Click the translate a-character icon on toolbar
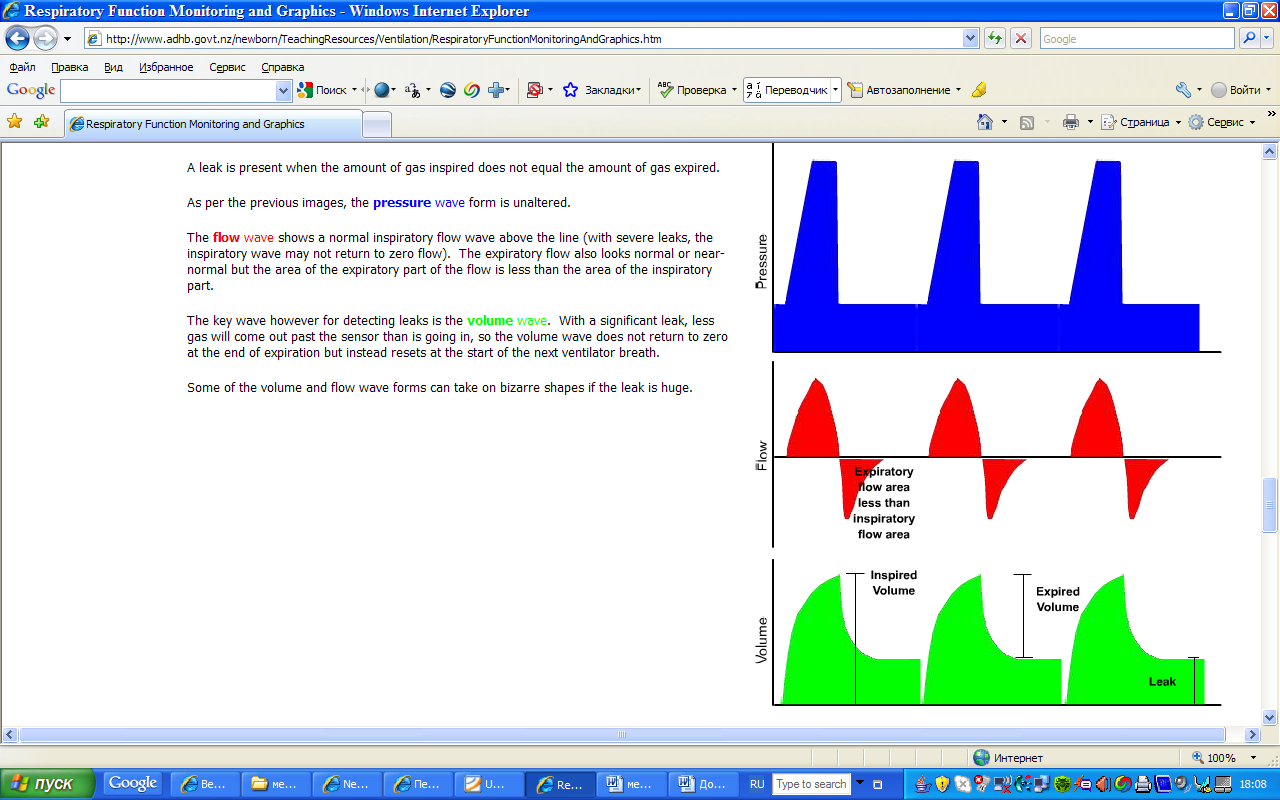1280x800 pixels. 412,90
